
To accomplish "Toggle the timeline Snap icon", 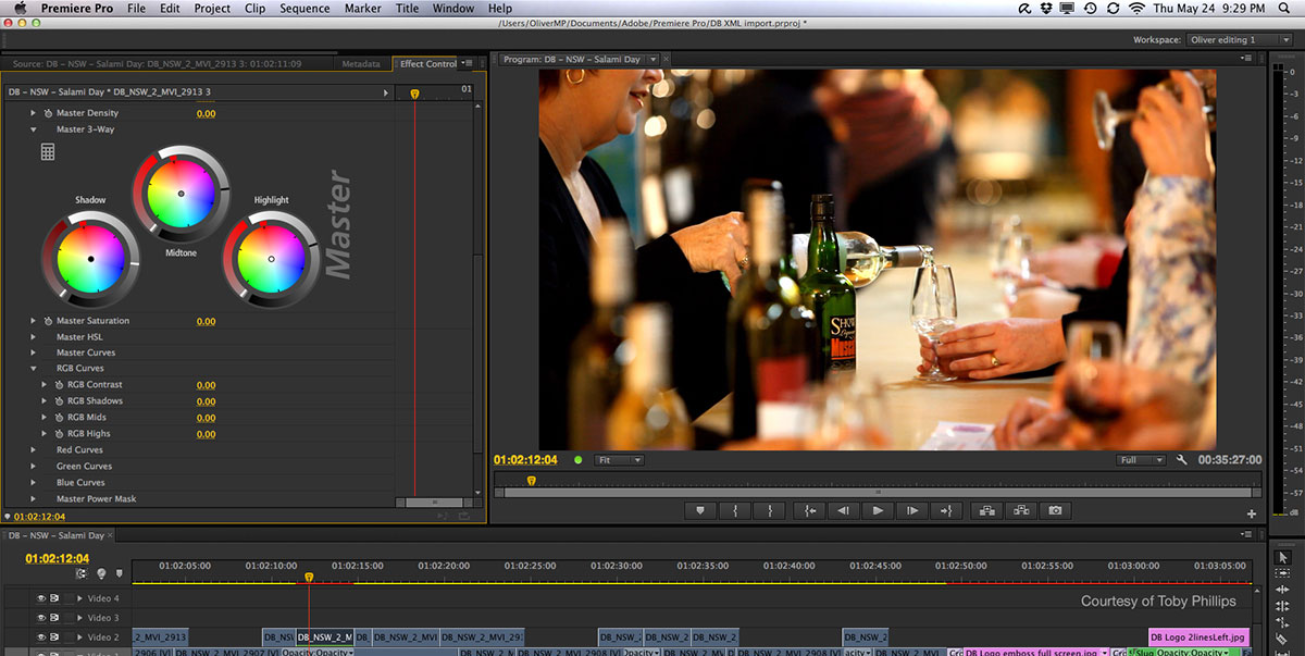I will point(81,574).
